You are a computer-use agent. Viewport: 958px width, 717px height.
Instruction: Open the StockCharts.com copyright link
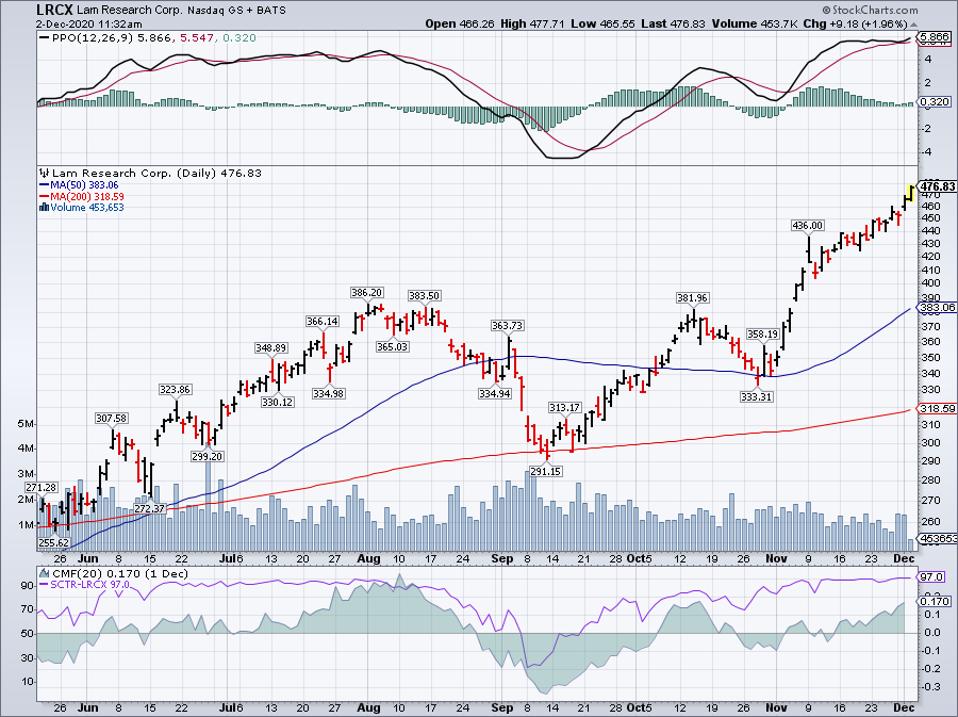[870, 10]
